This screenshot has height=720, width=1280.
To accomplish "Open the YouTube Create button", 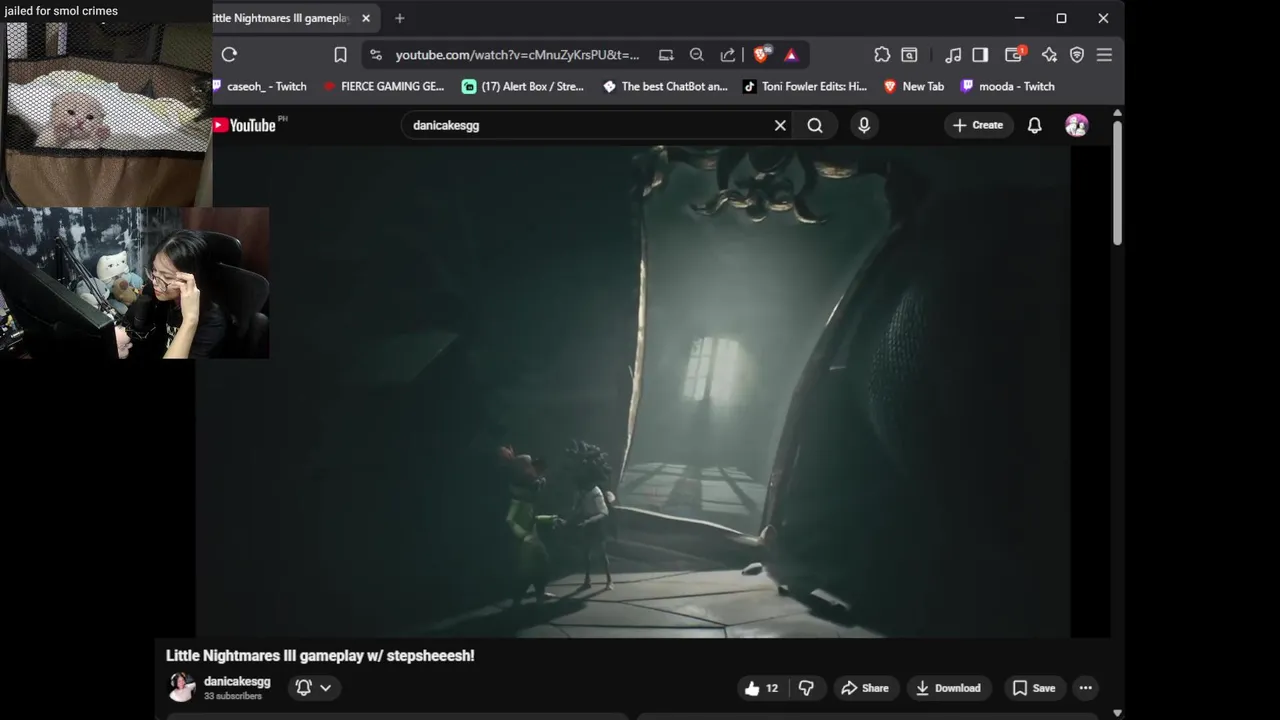I will pyautogui.click(x=978, y=125).
